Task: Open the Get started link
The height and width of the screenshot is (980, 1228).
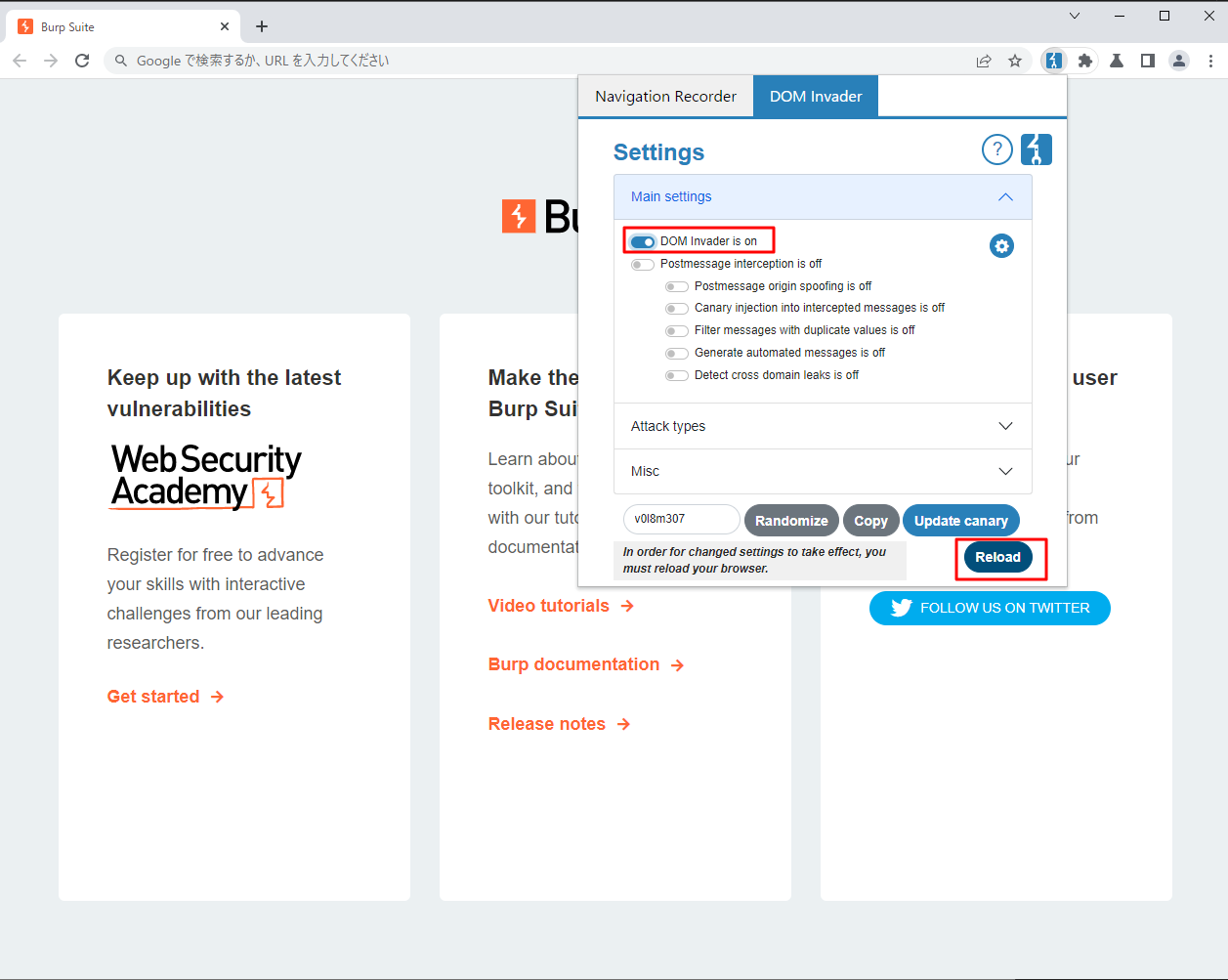Action: 166,697
